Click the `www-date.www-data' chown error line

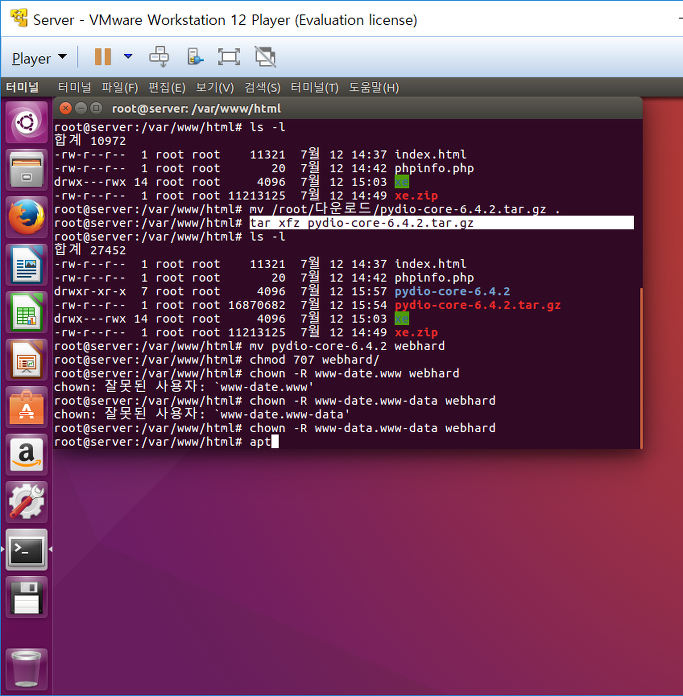[x=202, y=415]
